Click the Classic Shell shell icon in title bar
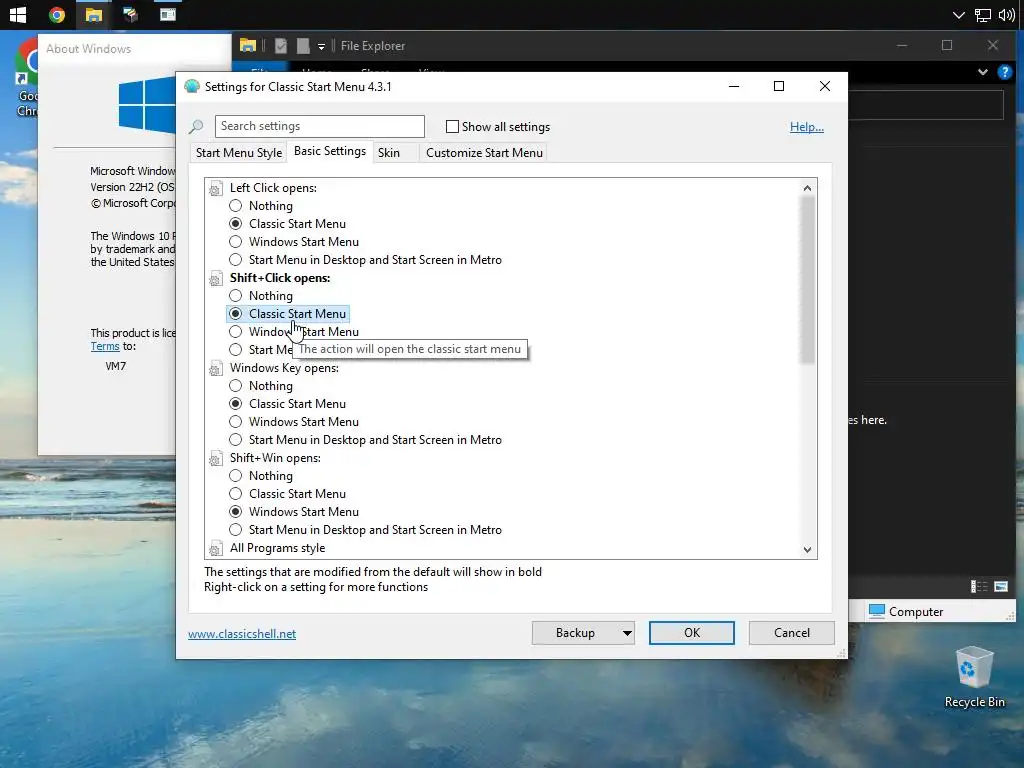The height and width of the screenshot is (768, 1024). (192, 86)
